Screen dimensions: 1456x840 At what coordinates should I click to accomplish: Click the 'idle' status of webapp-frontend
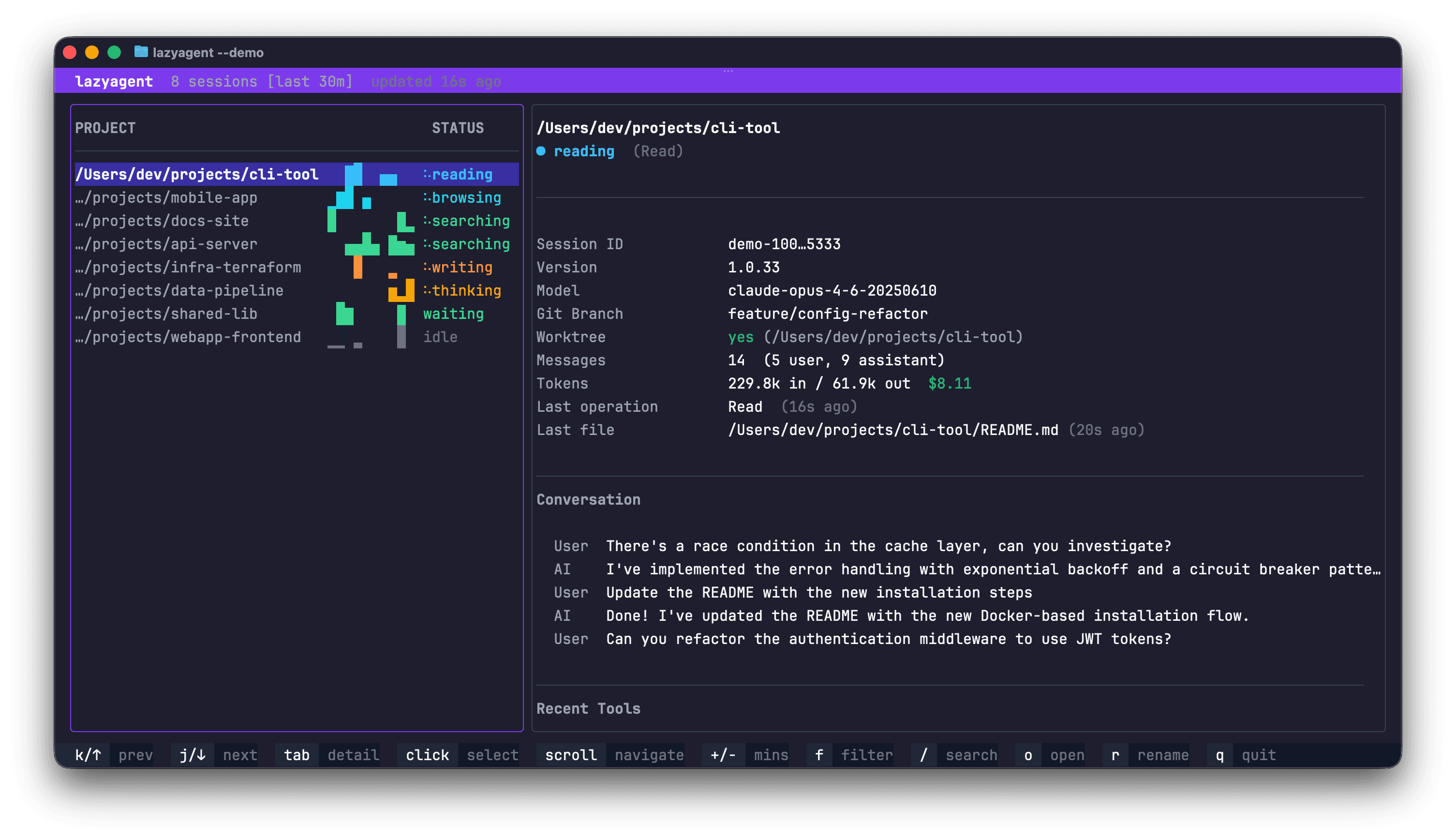440,337
